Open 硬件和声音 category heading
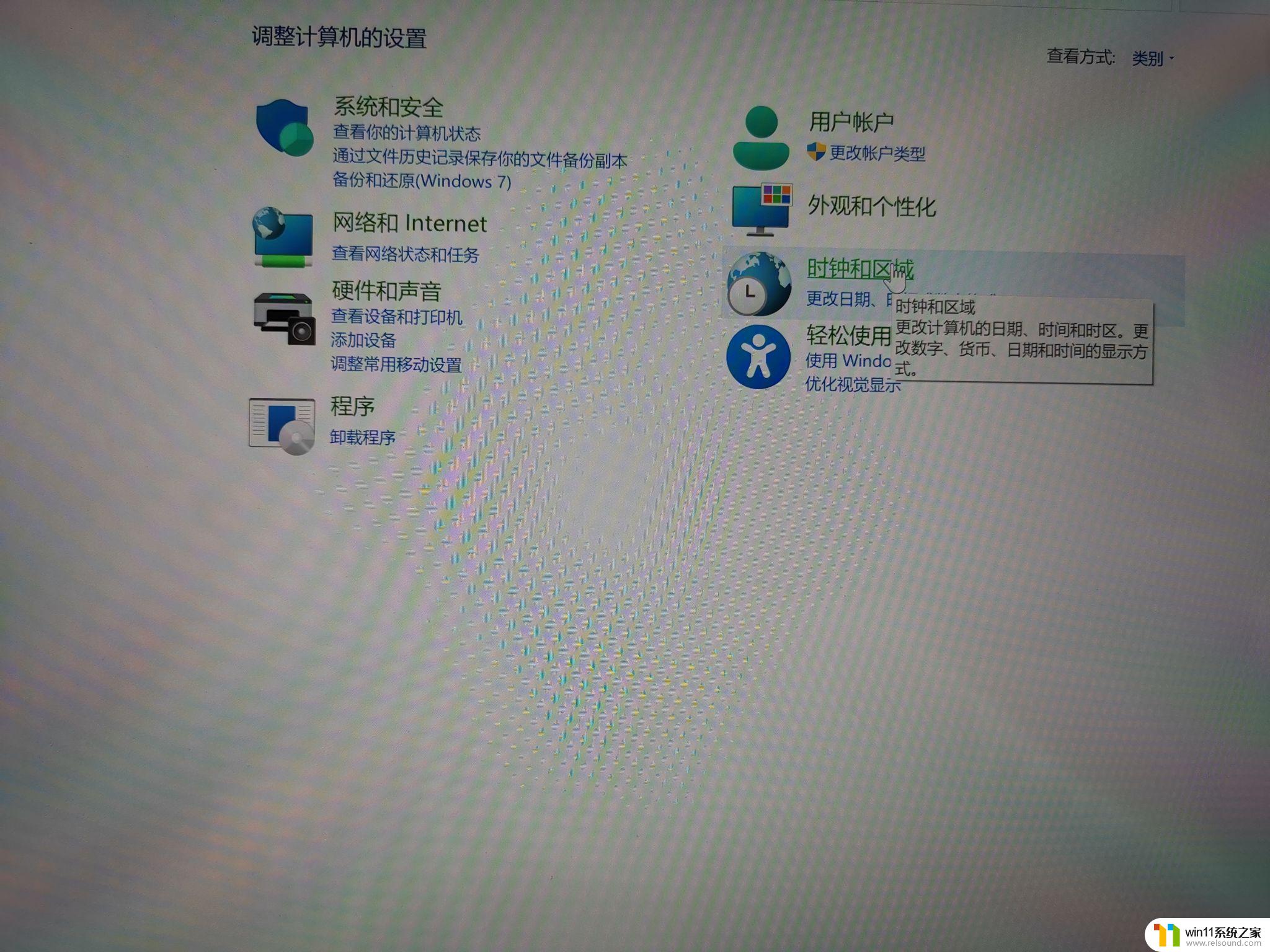 (x=386, y=290)
